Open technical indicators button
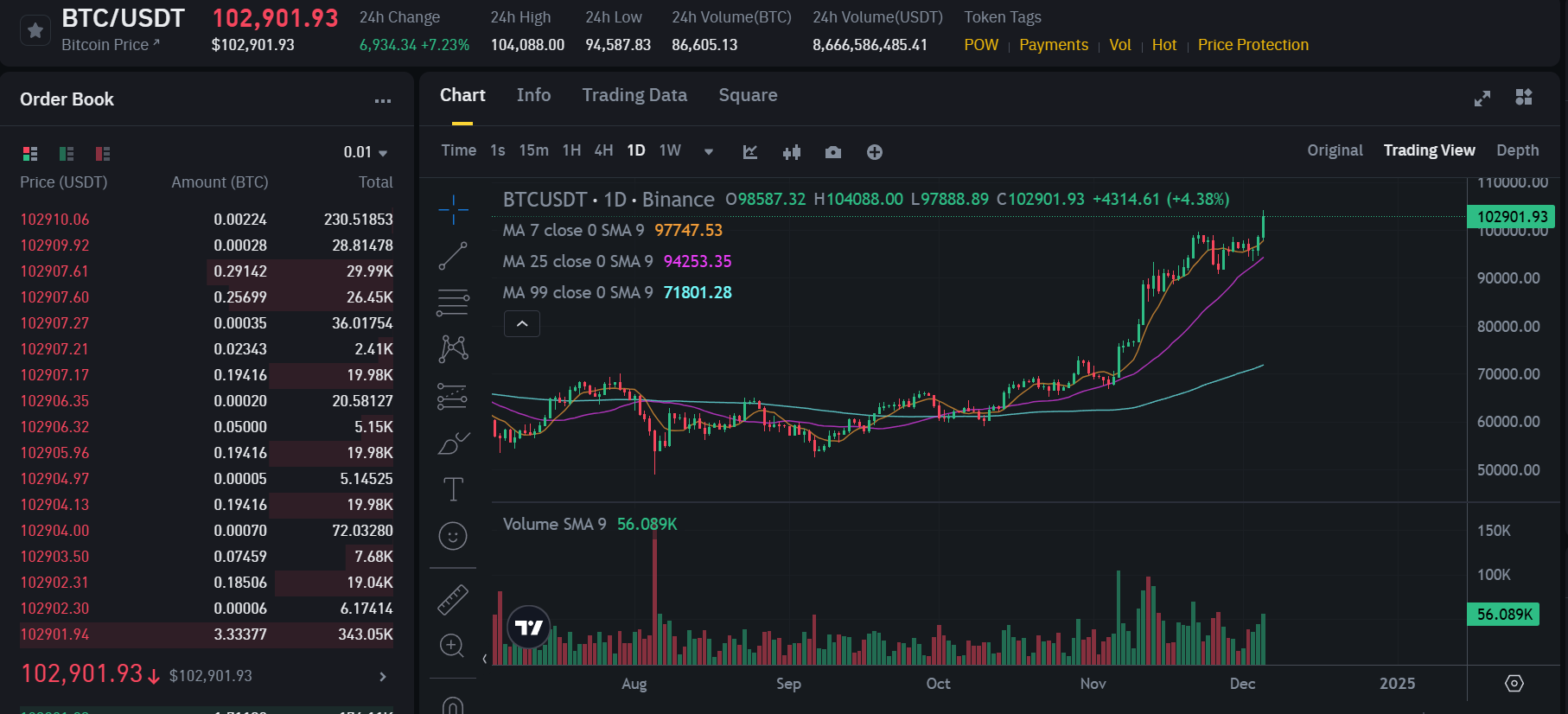The height and width of the screenshot is (714, 1568). pos(750,152)
